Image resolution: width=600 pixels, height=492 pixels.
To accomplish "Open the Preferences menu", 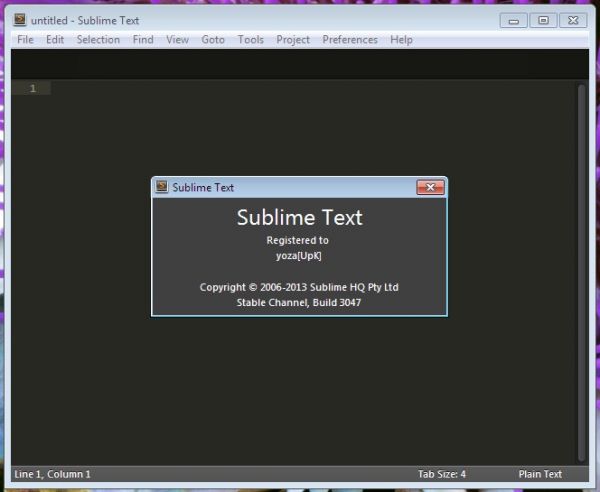I will [350, 39].
